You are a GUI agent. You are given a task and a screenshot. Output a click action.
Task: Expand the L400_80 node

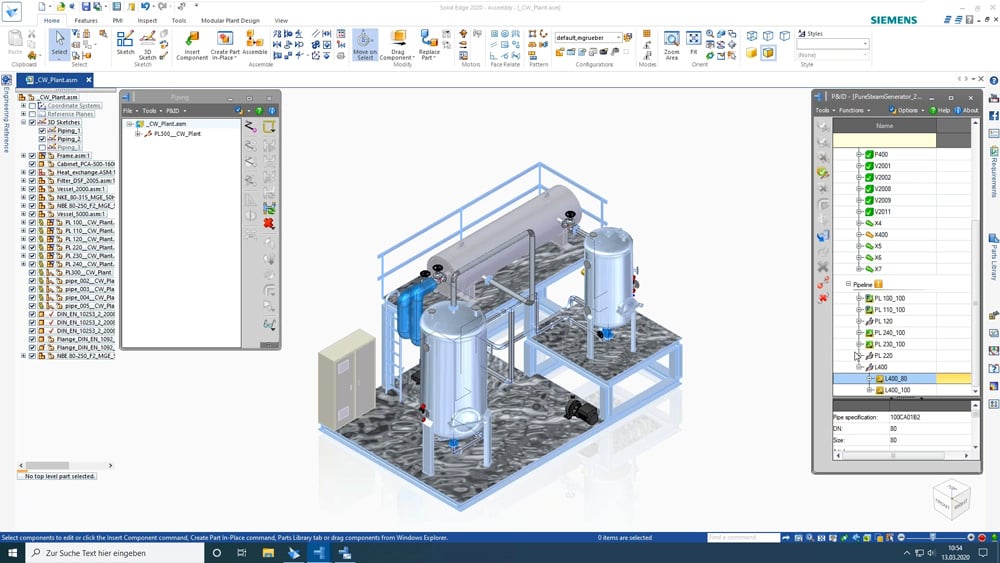870,379
